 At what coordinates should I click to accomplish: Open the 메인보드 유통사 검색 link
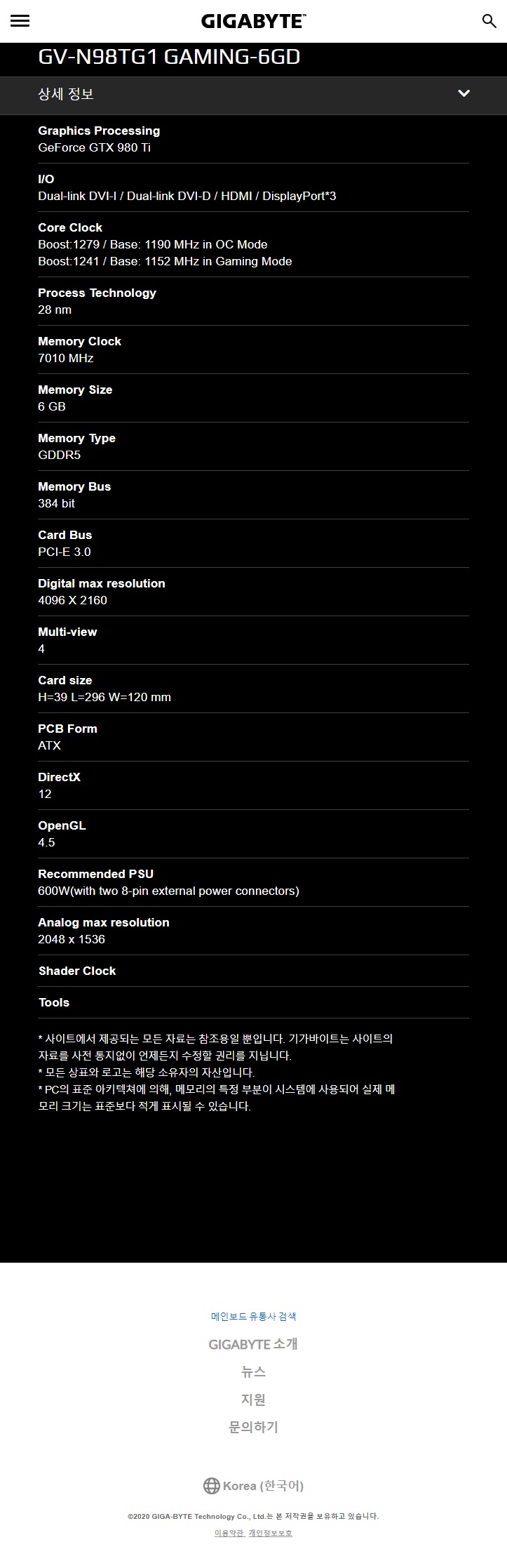pos(253,1317)
